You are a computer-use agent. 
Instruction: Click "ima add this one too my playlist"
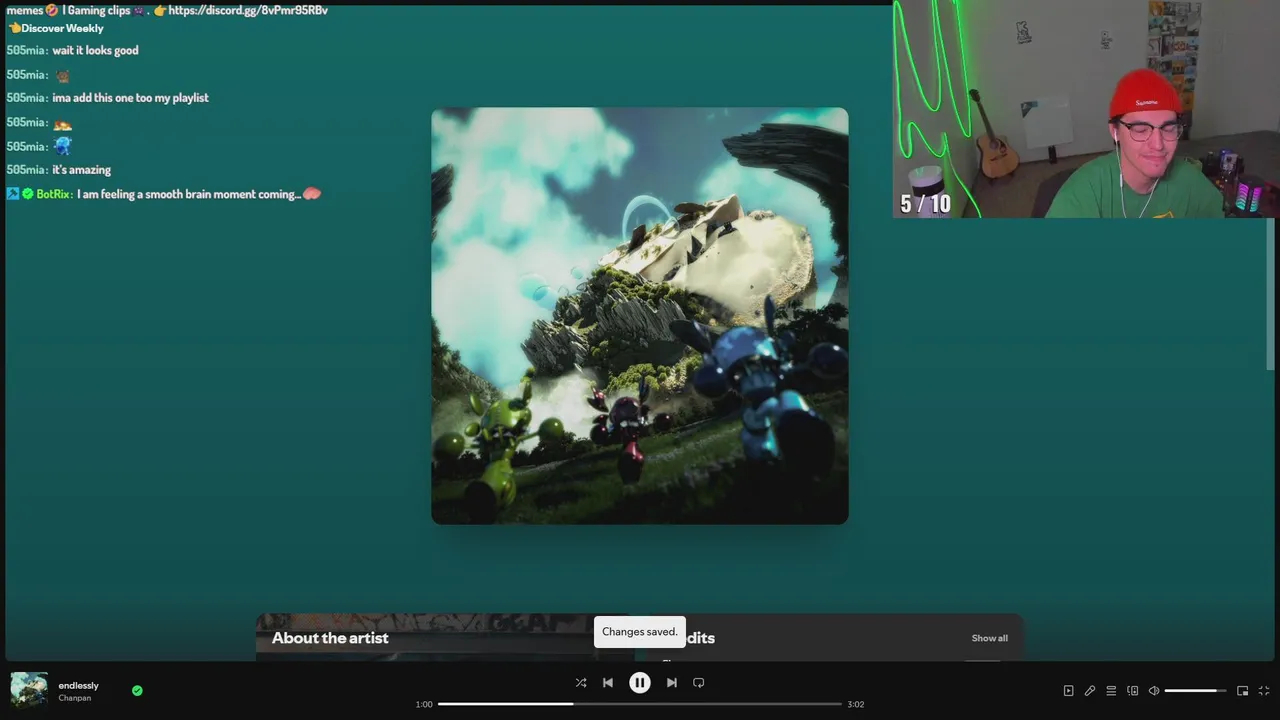click(130, 98)
